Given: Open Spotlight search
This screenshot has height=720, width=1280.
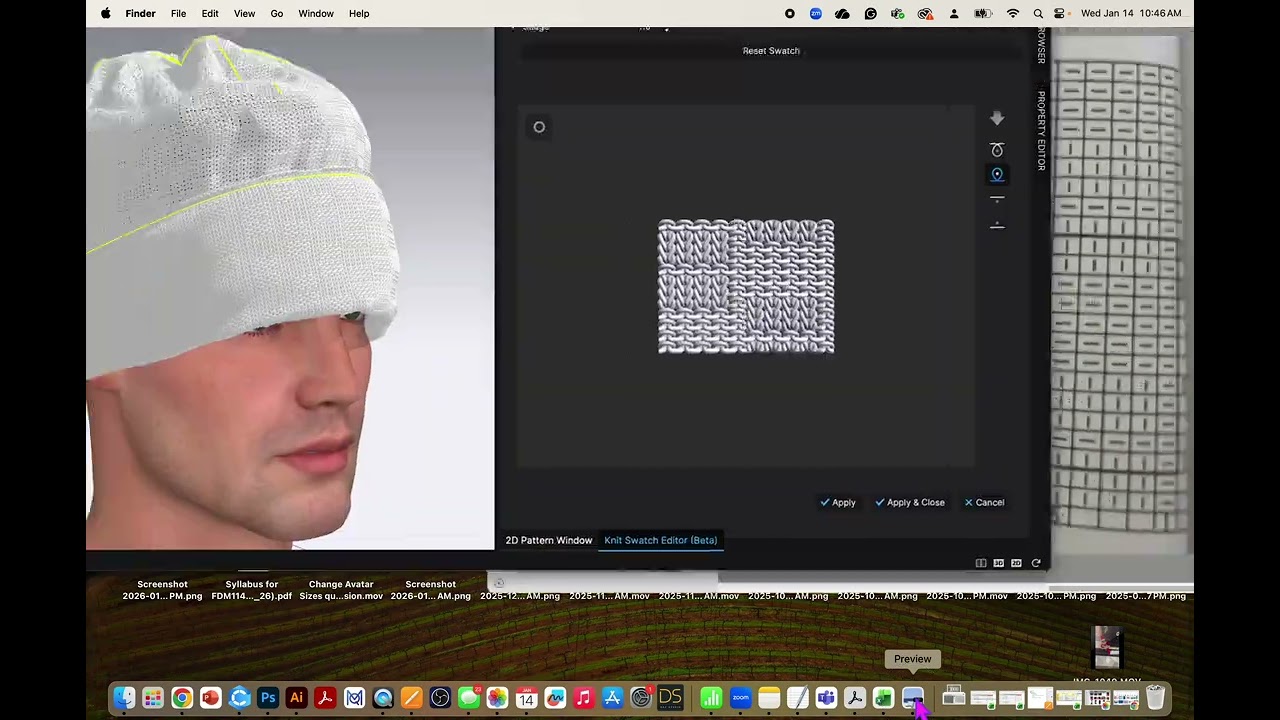Looking at the screenshot, I should (1038, 14).
